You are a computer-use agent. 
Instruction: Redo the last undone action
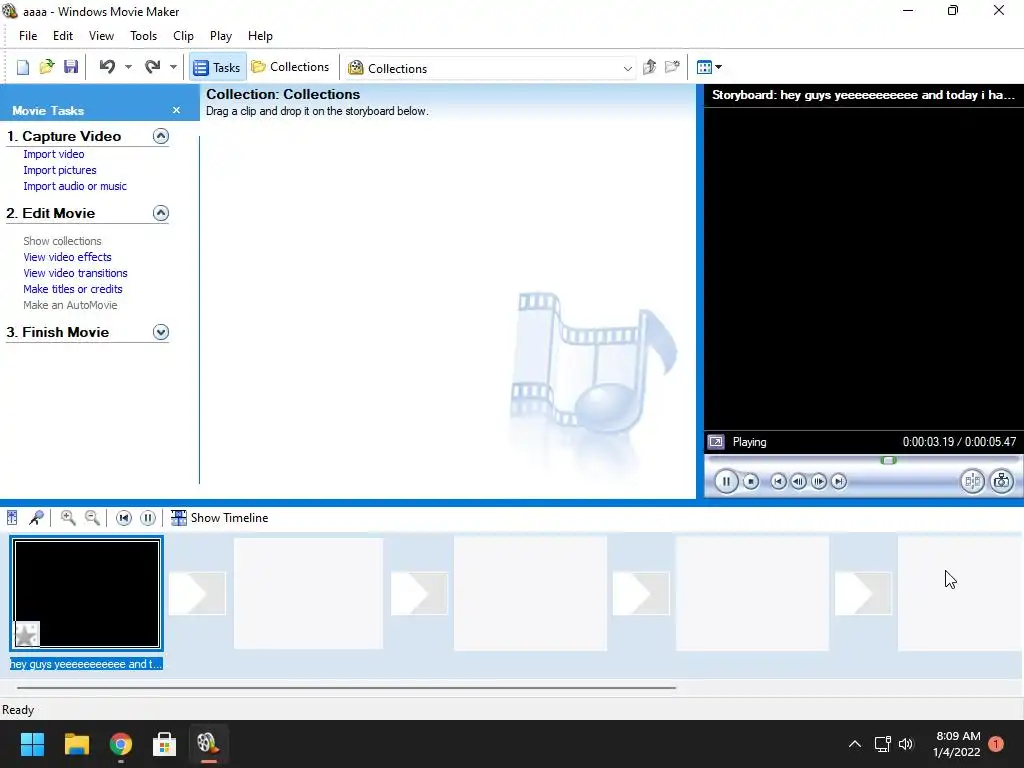[153, 67]
